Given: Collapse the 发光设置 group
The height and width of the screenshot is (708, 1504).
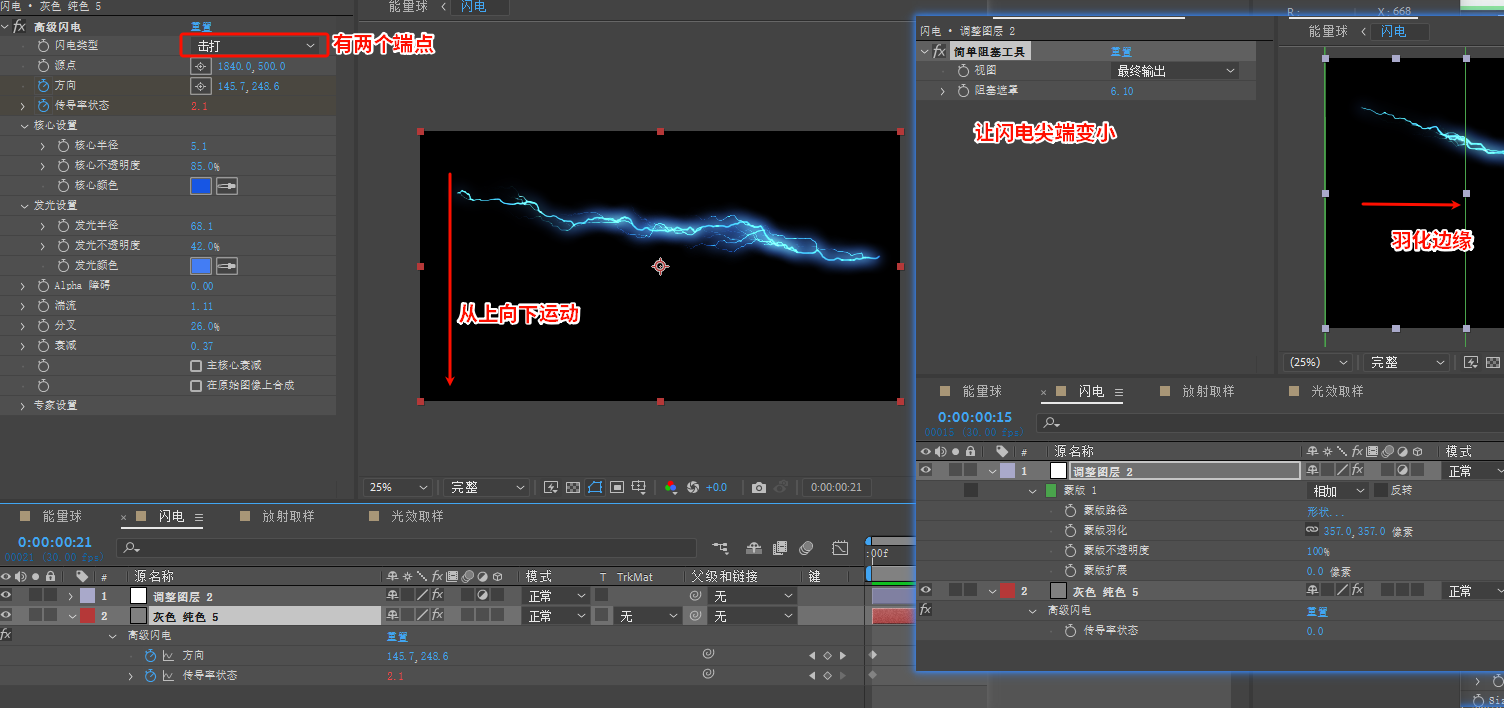Looking at the screenshot, I should pos(24,206).
